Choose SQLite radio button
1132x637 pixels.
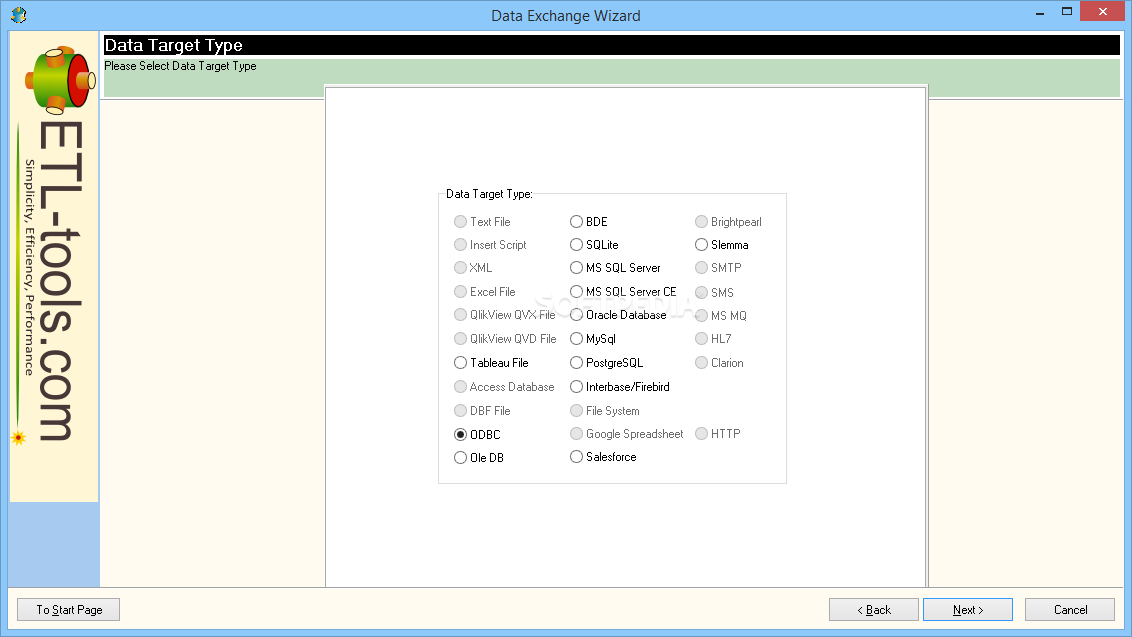[x=594, y=245]
